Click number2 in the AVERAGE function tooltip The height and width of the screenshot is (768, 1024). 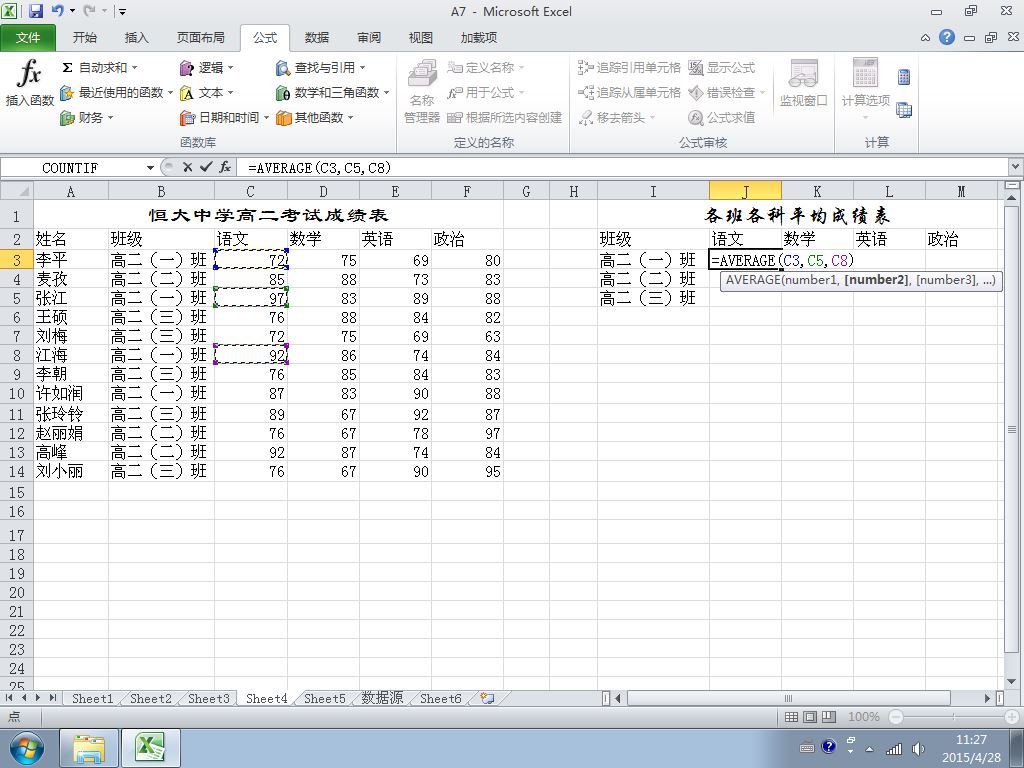click(x=876, y=280)
